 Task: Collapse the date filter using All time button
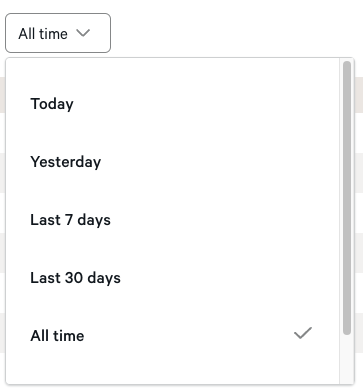58,33
